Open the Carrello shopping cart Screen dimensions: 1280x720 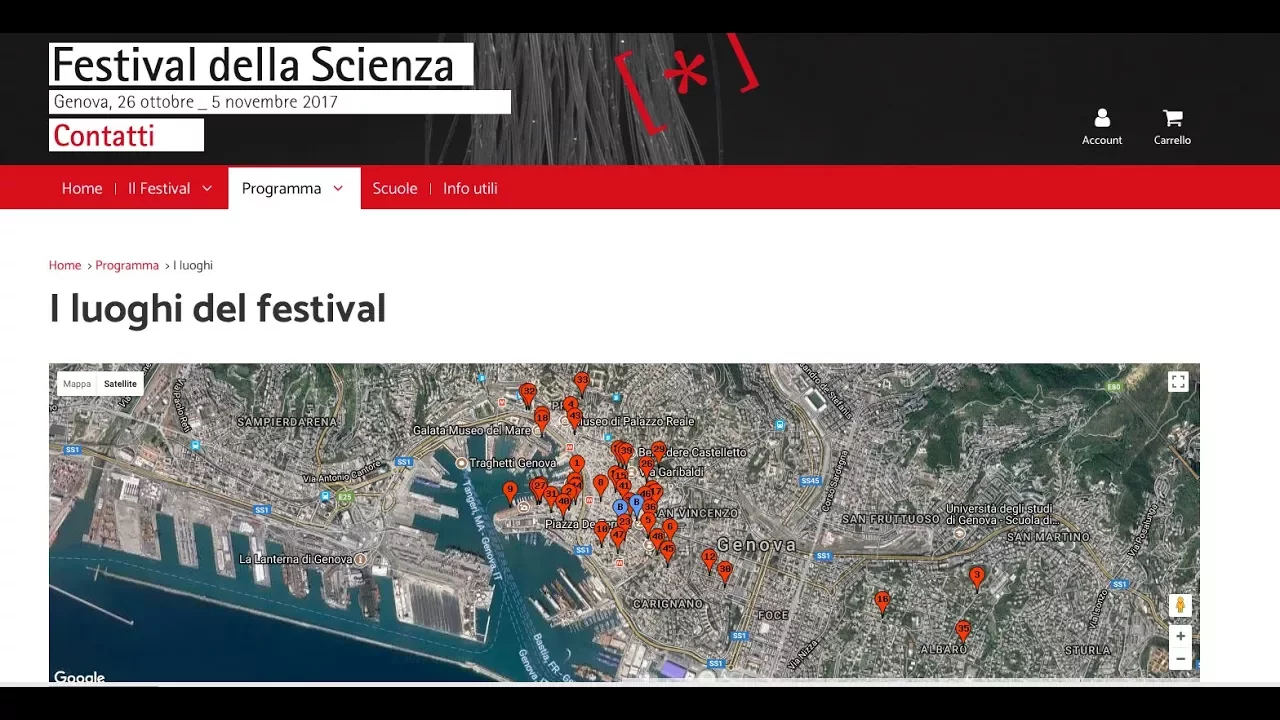coord(1172,127)
